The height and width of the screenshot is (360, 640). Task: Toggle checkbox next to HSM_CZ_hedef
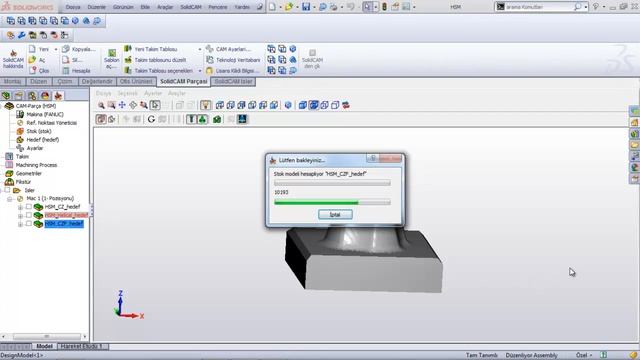tap(29, 207)
